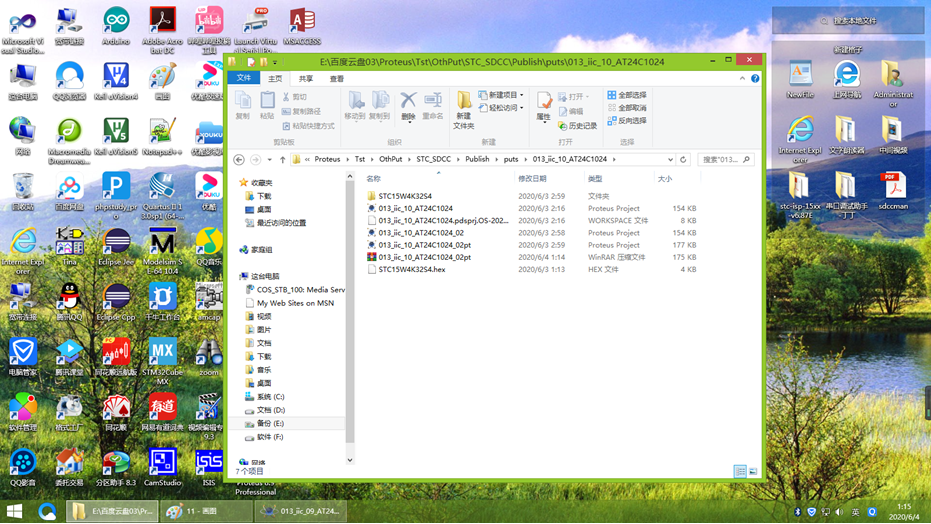Viewport: 931px width, 524px height.
Task: Click the Back navigation arrow
Action: point(239,159)
